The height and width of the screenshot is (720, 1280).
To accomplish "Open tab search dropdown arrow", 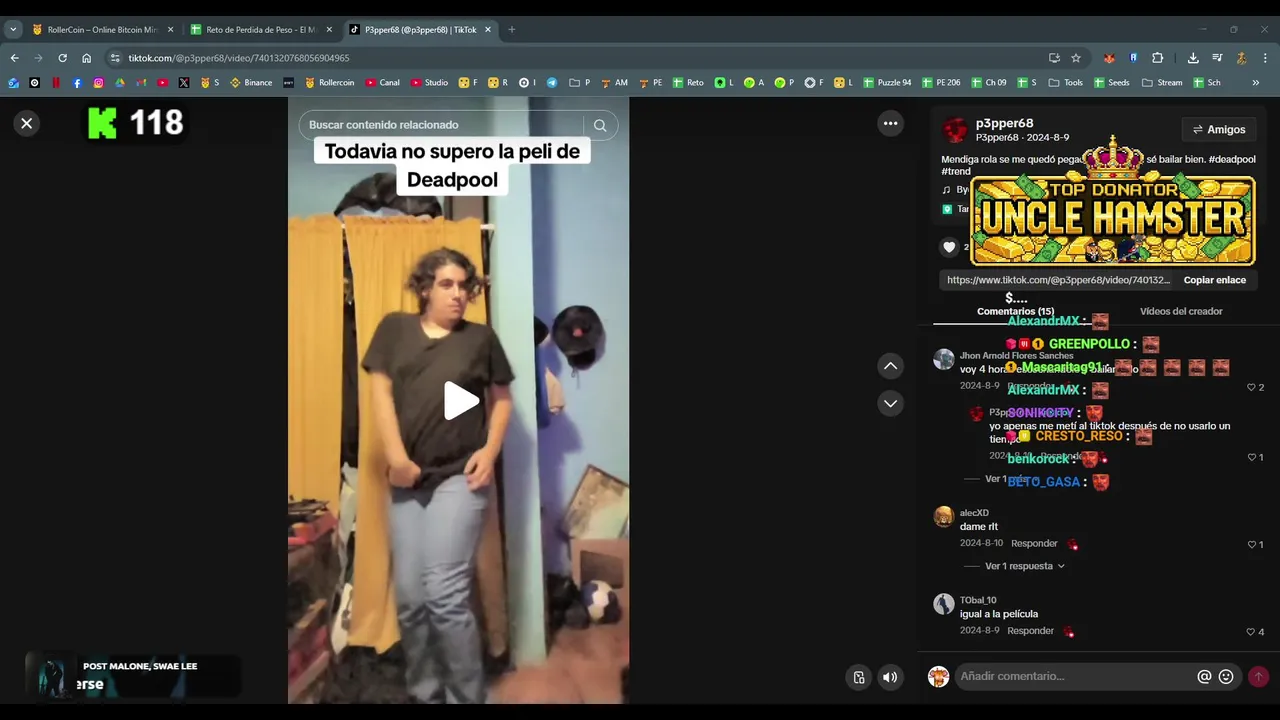I will [x=13, y=30].
